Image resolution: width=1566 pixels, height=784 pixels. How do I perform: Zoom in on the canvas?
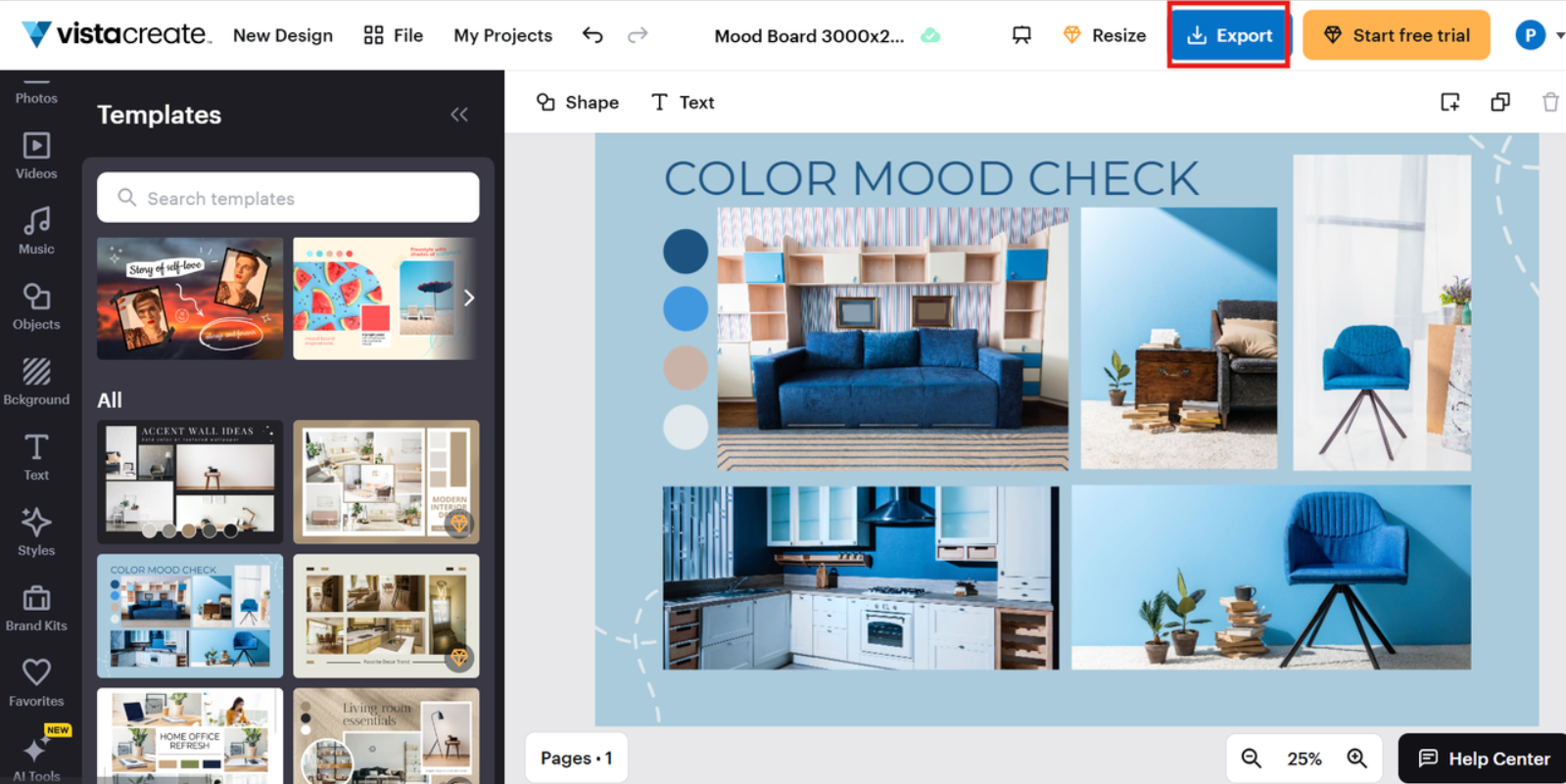click(x=1356, y=758)
